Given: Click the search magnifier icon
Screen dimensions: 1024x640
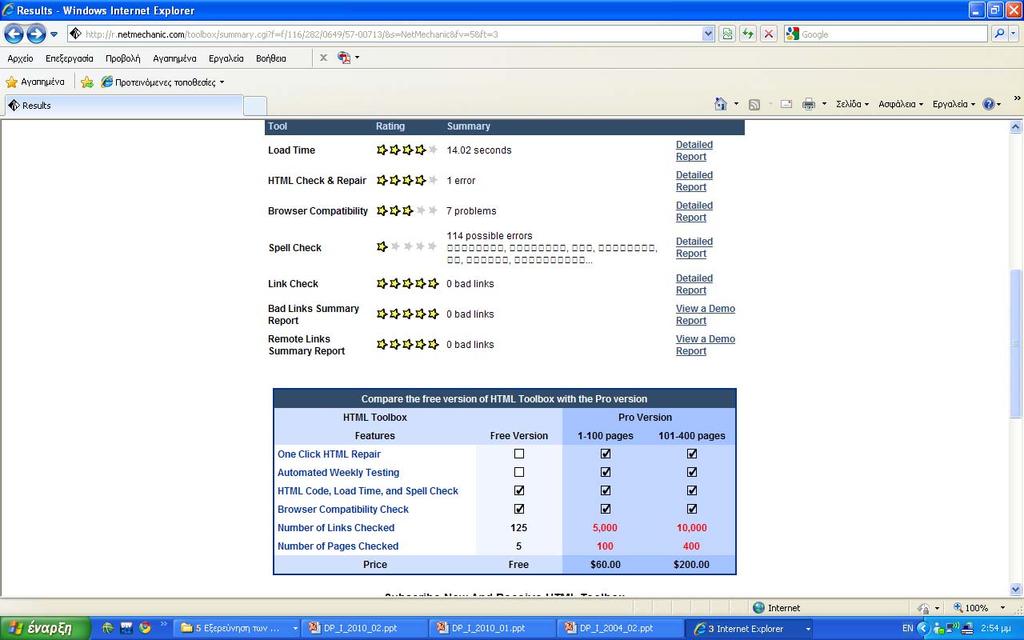Looking at the screenshot, I should (x=999, y=34).
